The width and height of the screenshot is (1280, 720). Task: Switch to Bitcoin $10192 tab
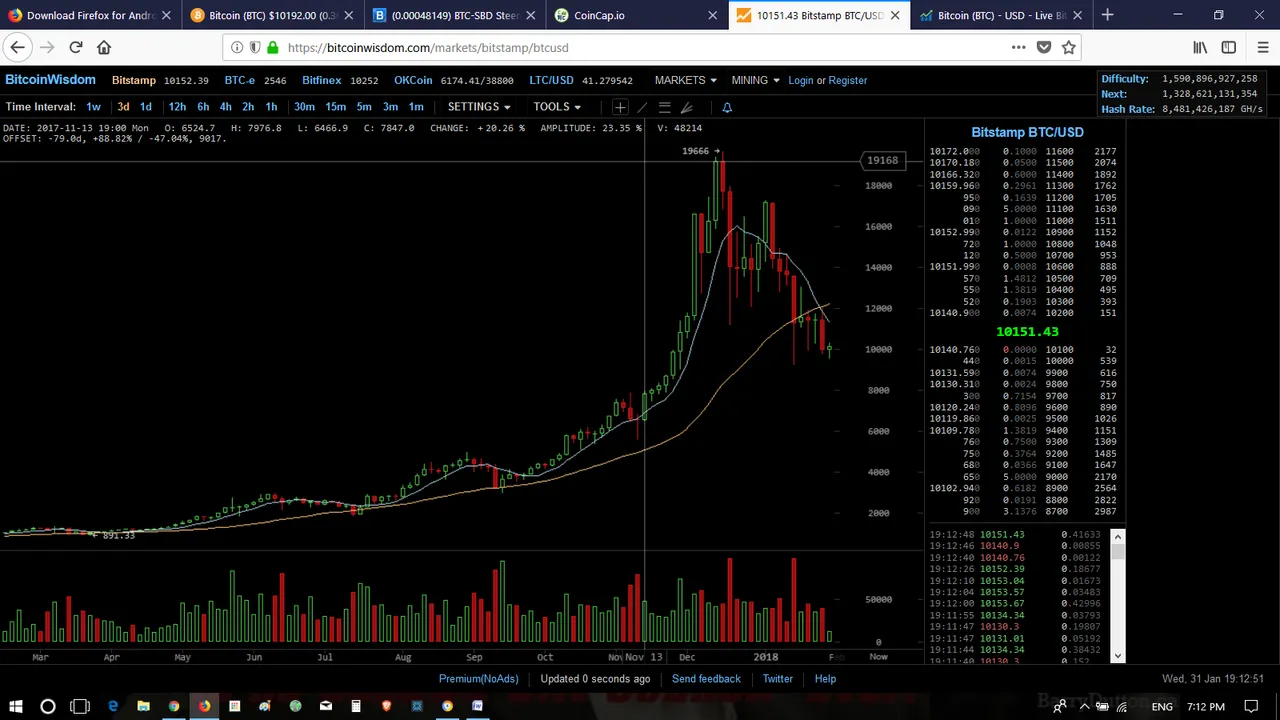[x=272, y=15]
